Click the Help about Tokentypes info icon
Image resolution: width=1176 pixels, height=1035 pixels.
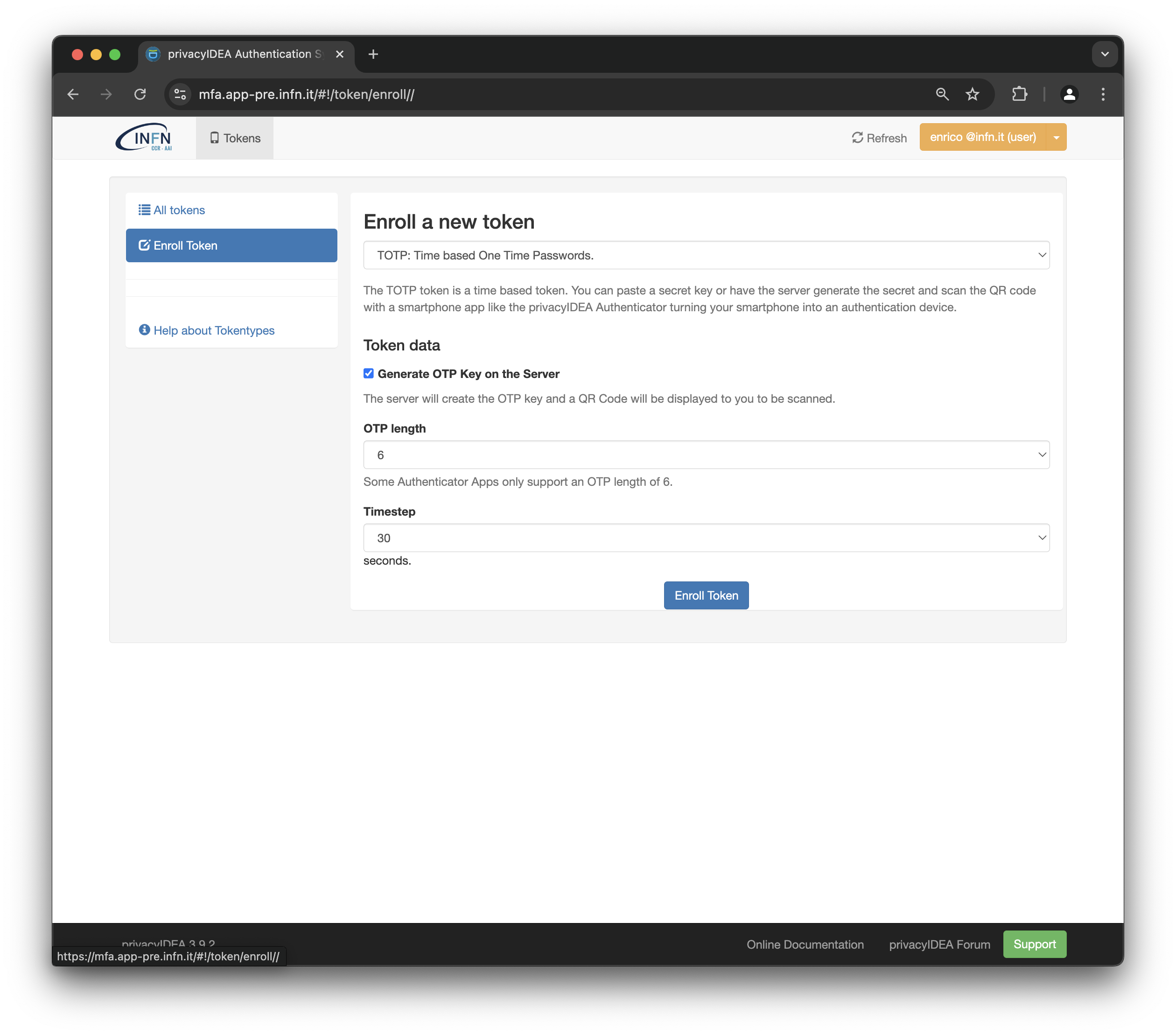[144, 329]
